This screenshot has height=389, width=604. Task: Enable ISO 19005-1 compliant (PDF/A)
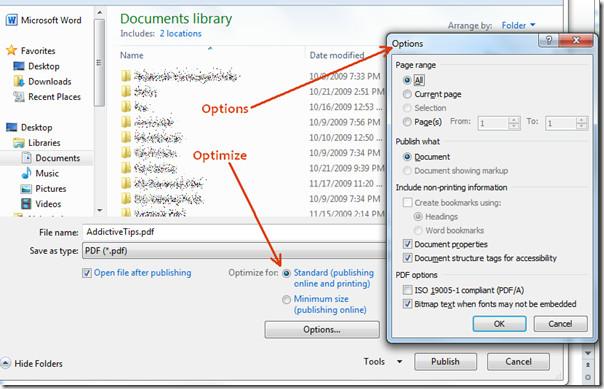click(x=407, y=290)
